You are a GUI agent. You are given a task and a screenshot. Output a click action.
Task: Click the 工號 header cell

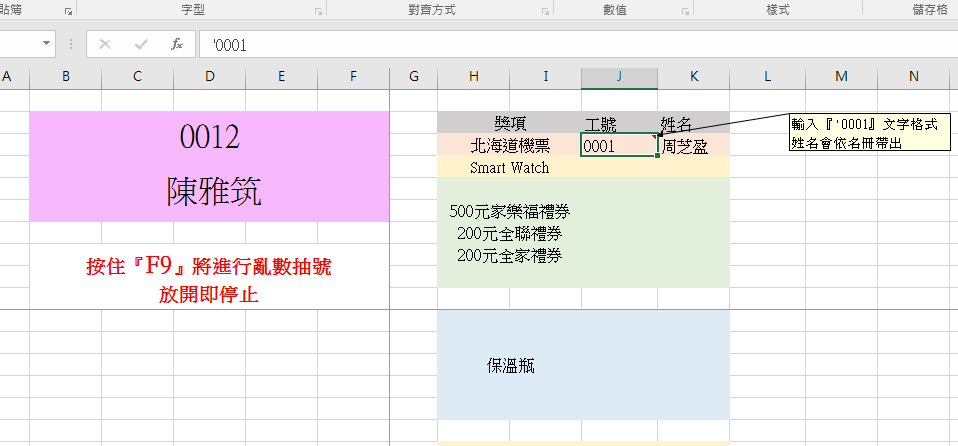(x=620, y=123)
